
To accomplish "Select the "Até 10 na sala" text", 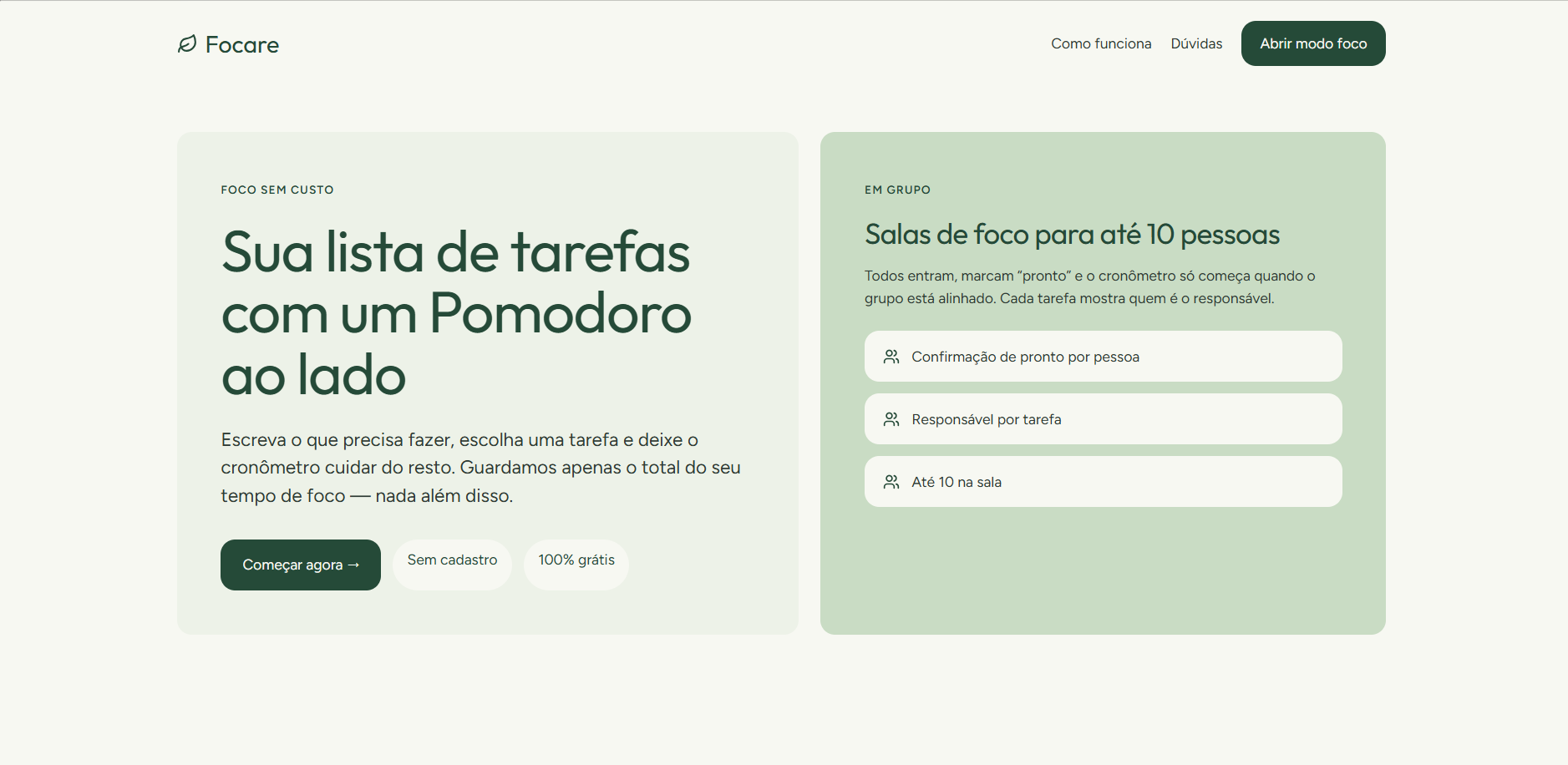I will pyautogui.click(x=957, y=482).
